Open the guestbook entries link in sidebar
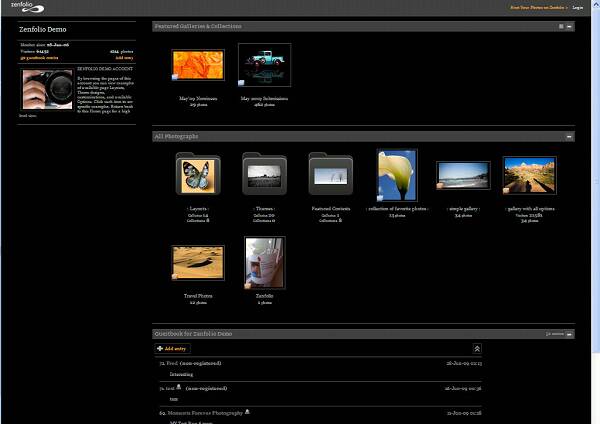The image size is (600, 424). 39,58
